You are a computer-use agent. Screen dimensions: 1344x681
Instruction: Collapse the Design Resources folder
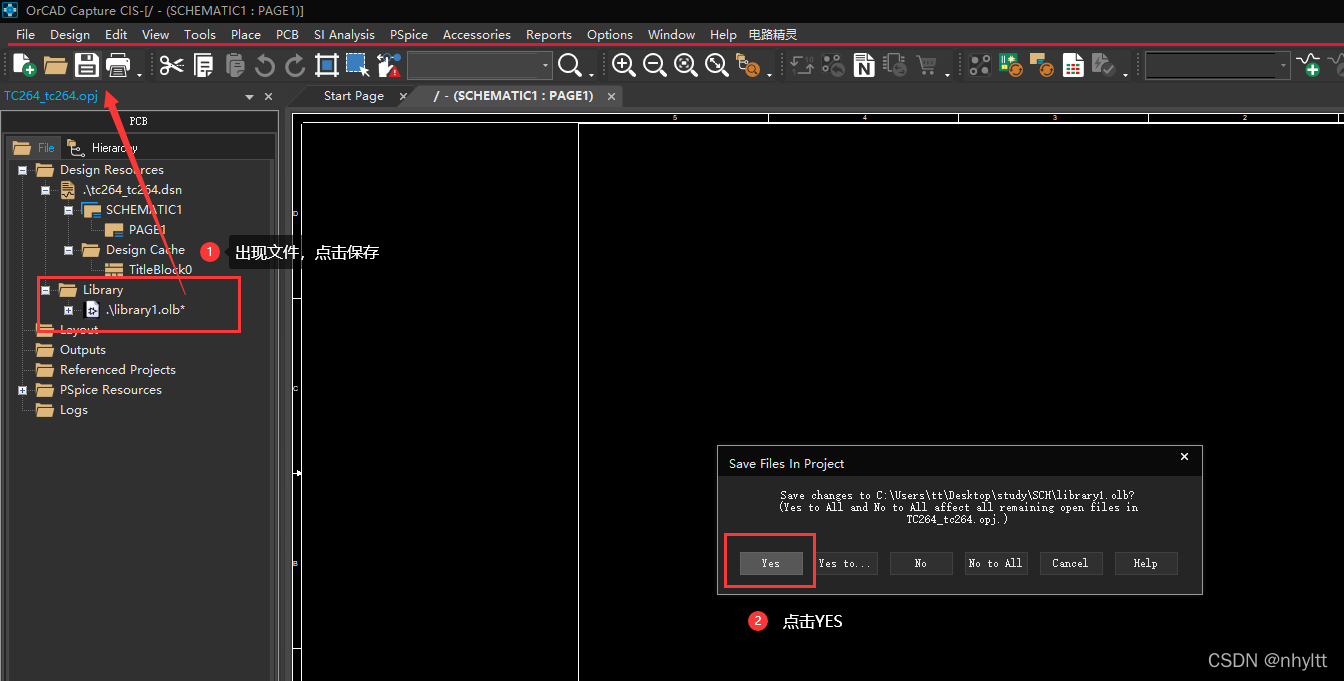click(x=22, y=170)
